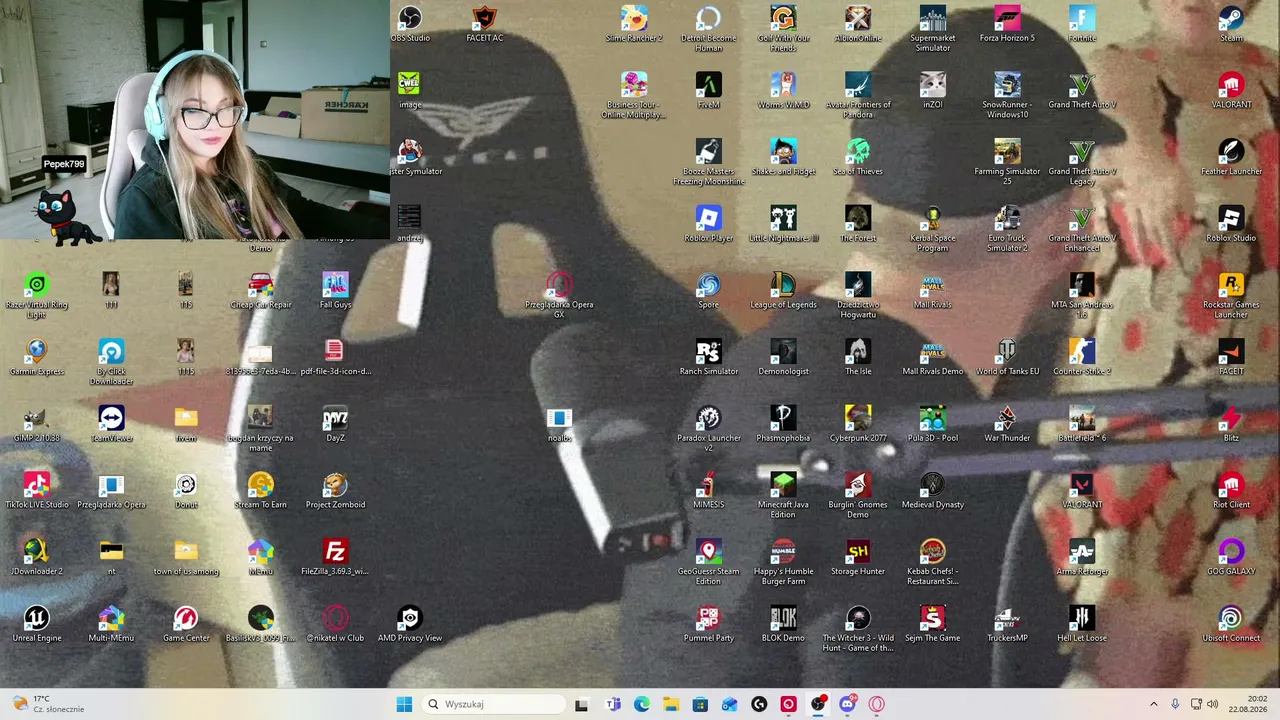This screenshot has height=720, width=1280.
Task: Open the OBS Studio desktop shortcut
Action: [x=410, y=24]
